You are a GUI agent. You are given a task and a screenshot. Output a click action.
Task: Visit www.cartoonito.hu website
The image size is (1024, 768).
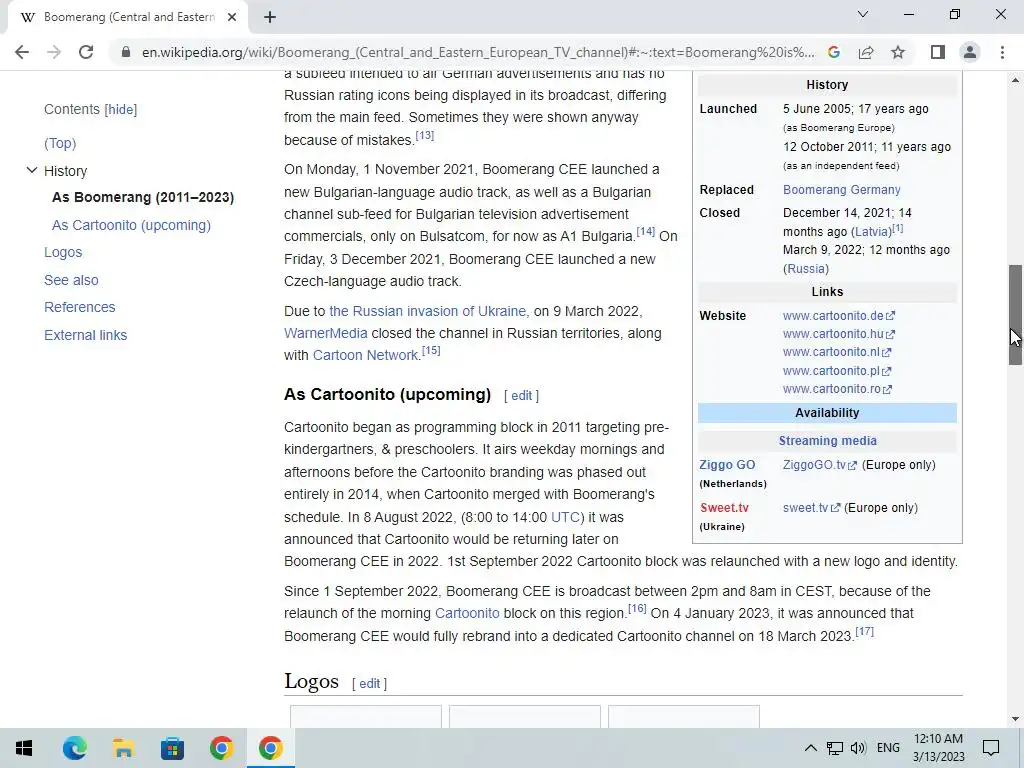[839, 334]
